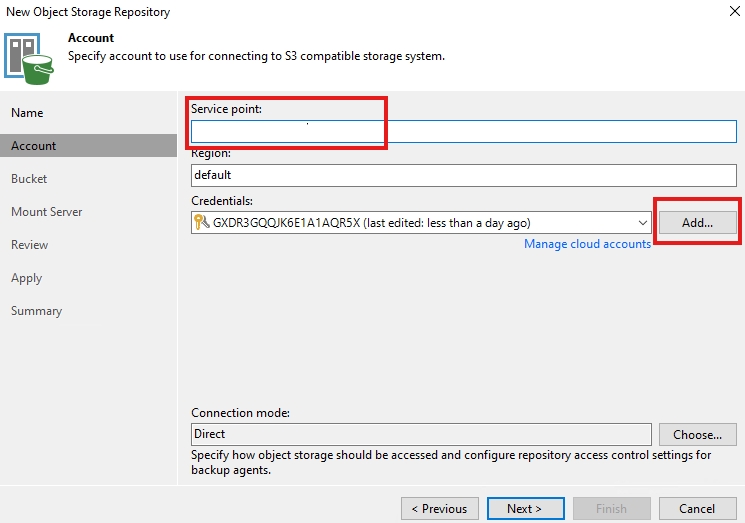The height and width of the screenshot is (523, 745).
Task: Click the Connection mode field showing Direct
Action: (421, 434)
